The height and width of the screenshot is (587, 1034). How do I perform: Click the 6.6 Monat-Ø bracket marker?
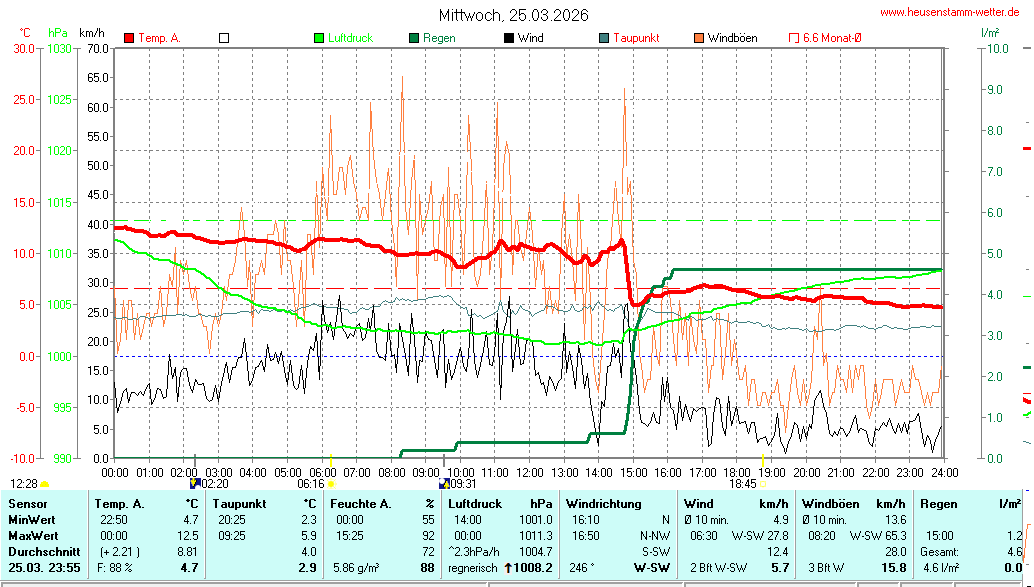pyautogui.click(x=794, y=38)
